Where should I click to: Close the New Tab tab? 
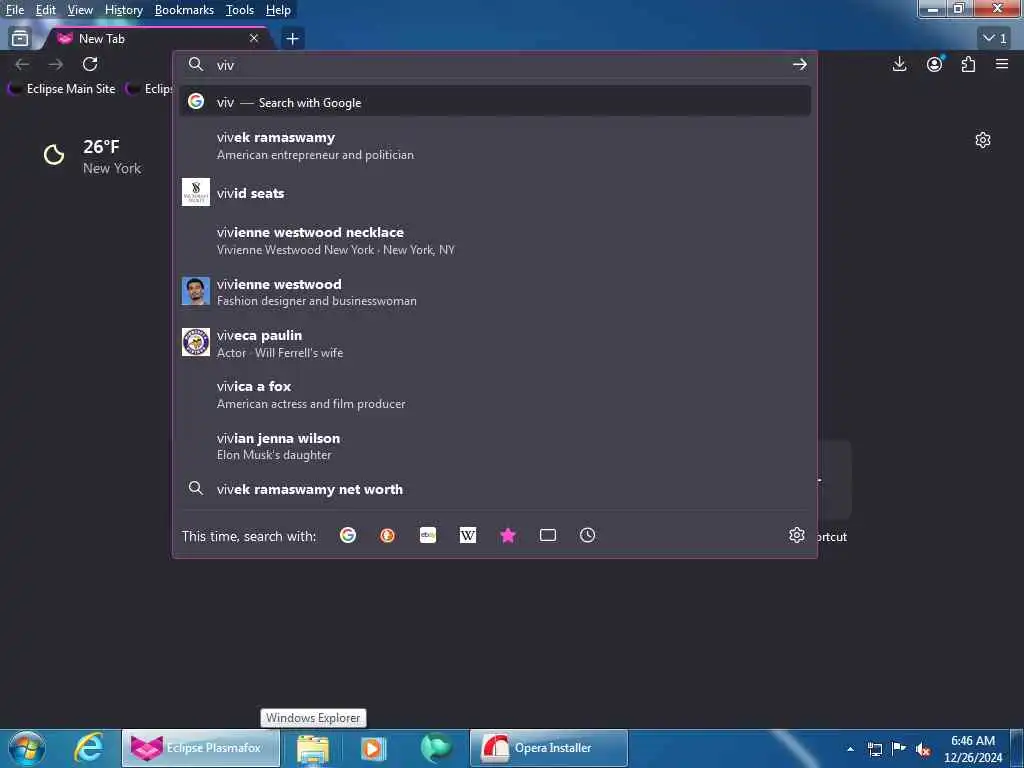click(x=254, y=39)
